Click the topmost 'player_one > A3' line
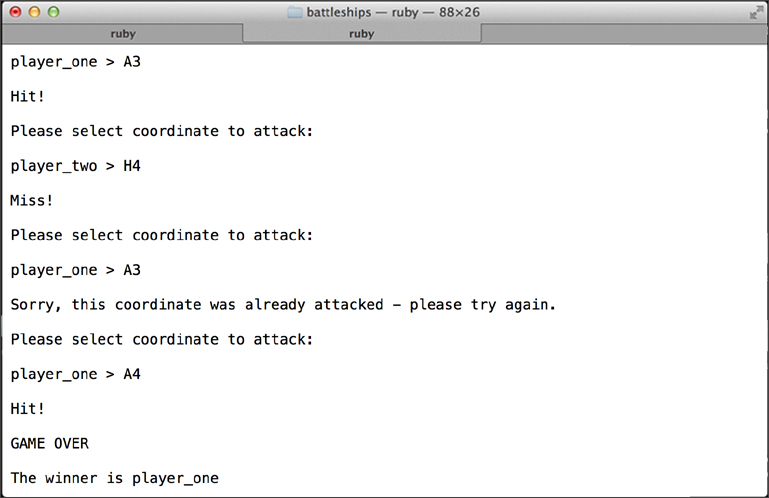Viewport: 769px width, 498px height. (x=76, y=62)
